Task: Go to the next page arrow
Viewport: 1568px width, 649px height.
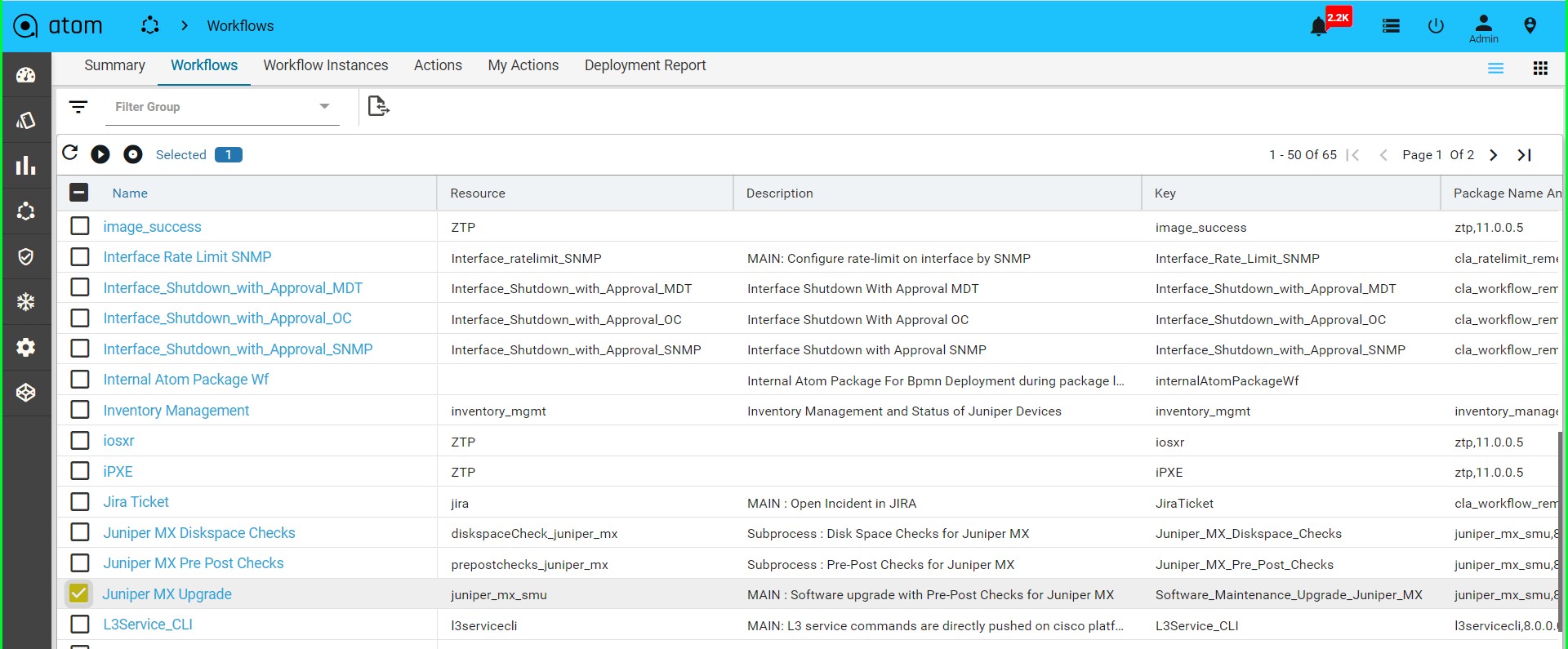Action: pyautogui.click(x=1494, y=155)
